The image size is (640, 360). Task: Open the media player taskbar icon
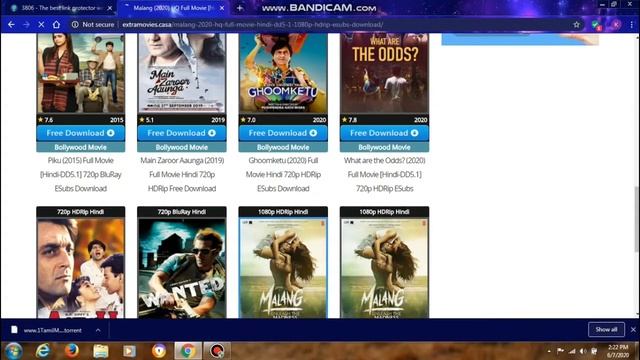coord(129,351)
